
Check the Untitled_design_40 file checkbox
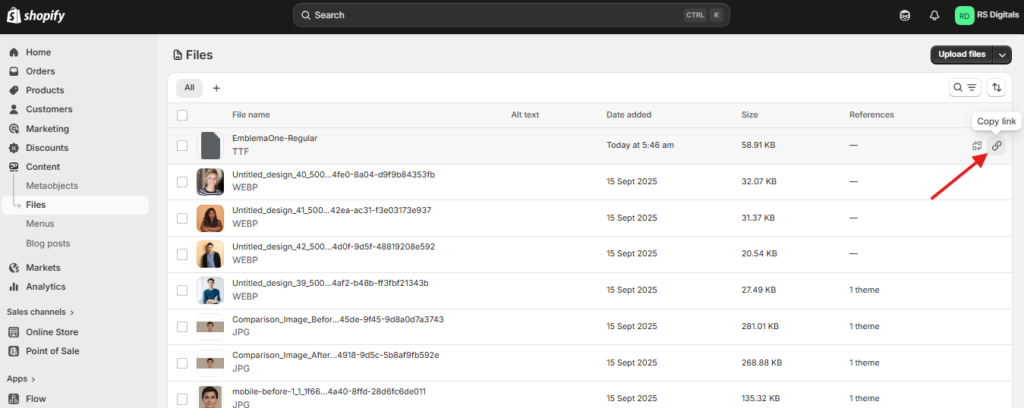(x=182, y=182)
